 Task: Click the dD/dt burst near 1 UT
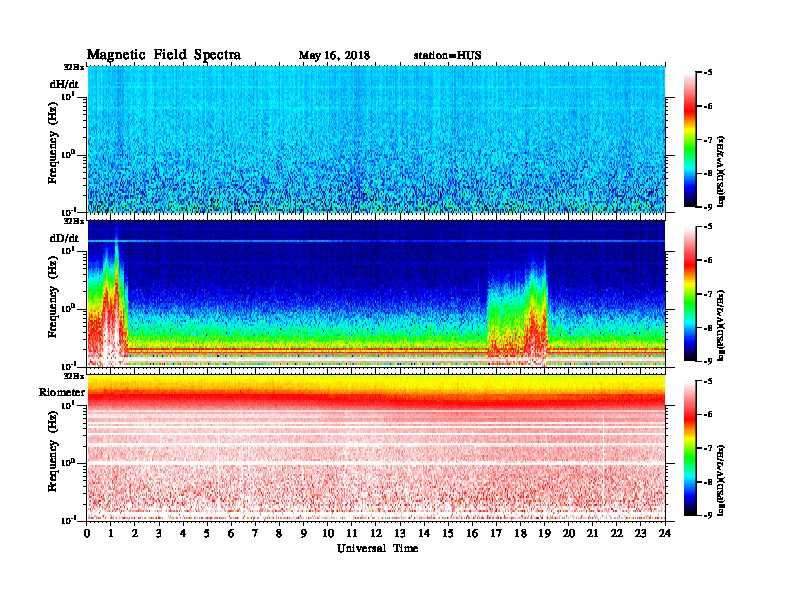click(x=110, y=303)
